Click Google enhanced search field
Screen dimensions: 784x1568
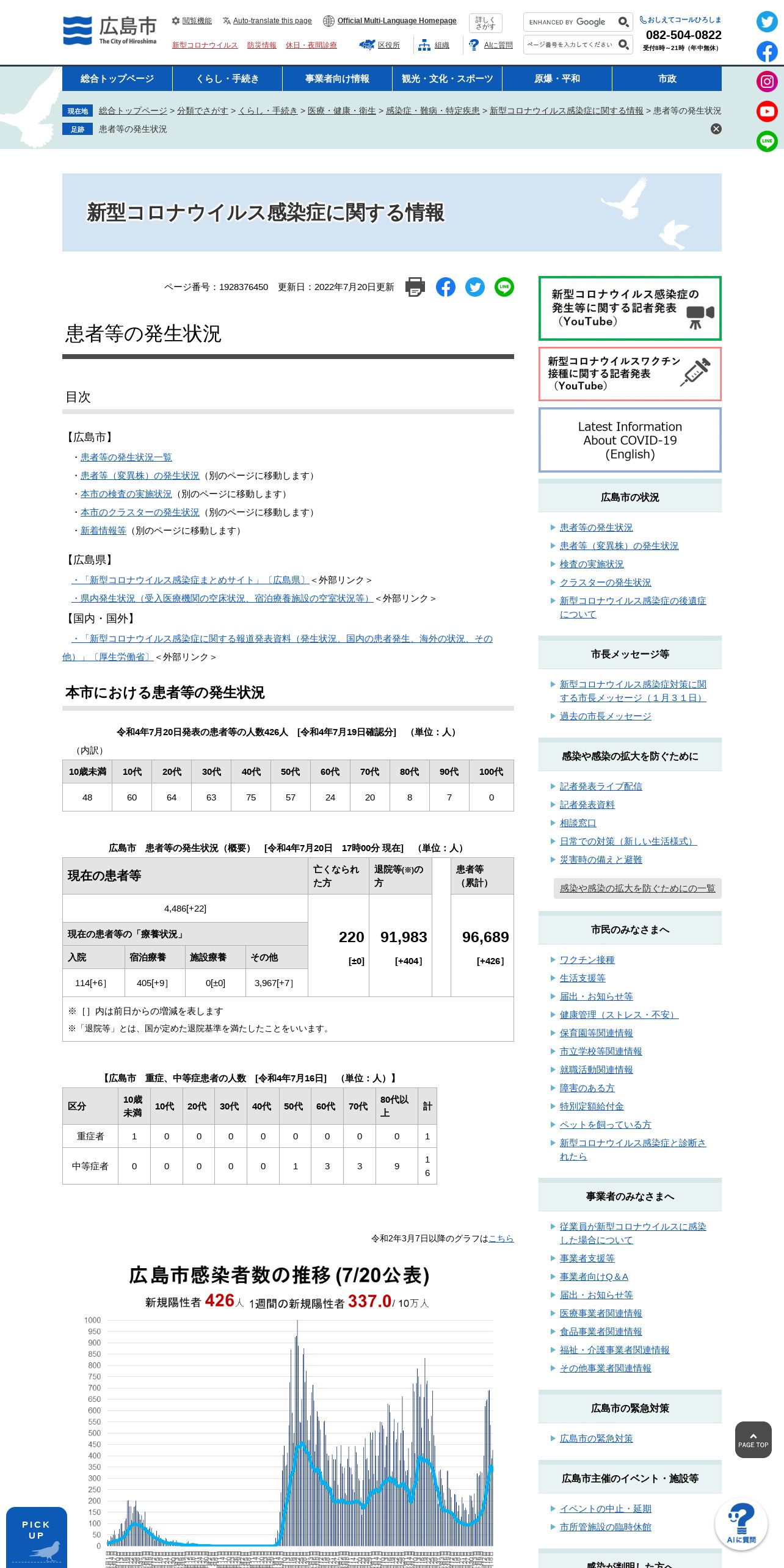570,23
